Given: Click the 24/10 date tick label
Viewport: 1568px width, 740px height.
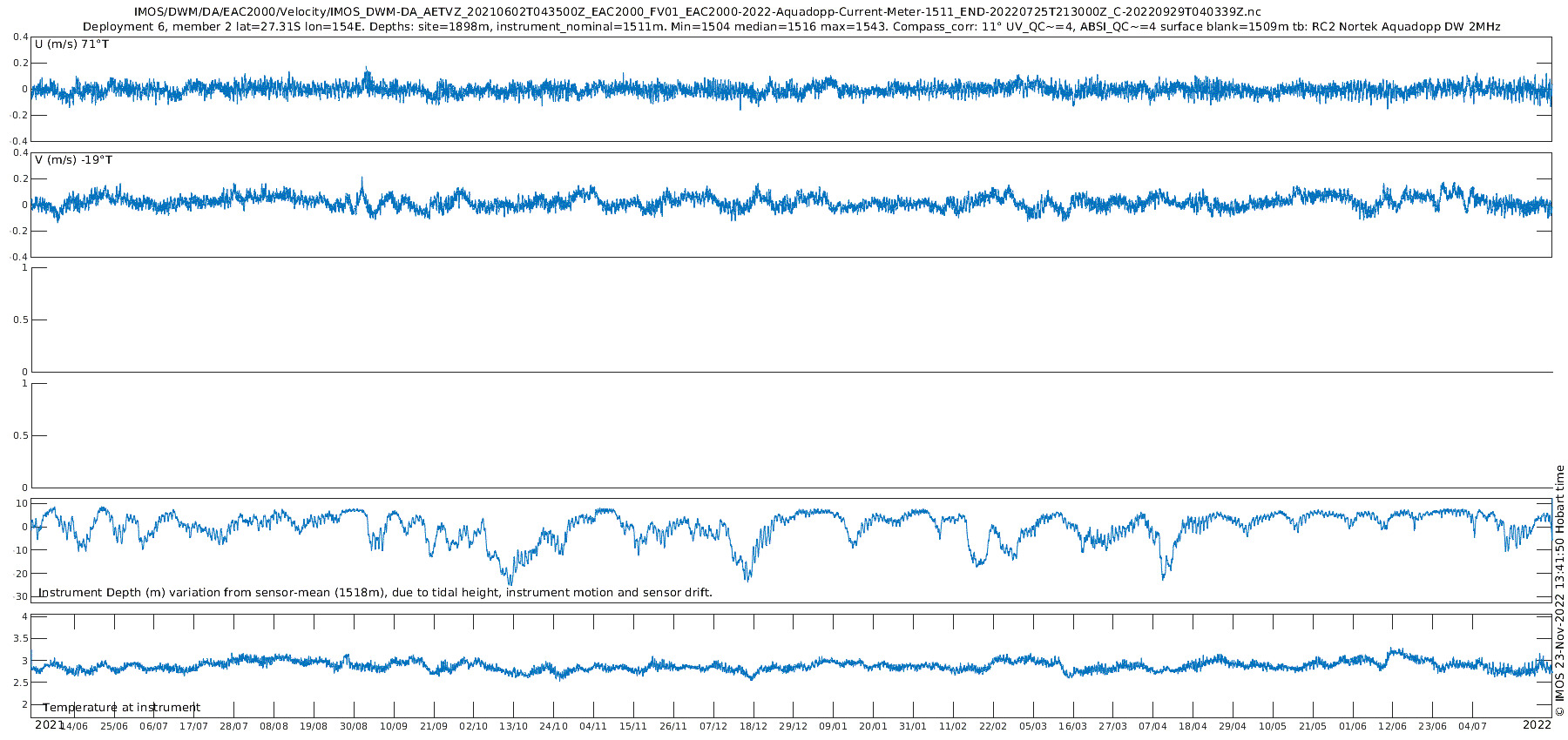Looking at the screenshot, I should [x=554, y=726].
